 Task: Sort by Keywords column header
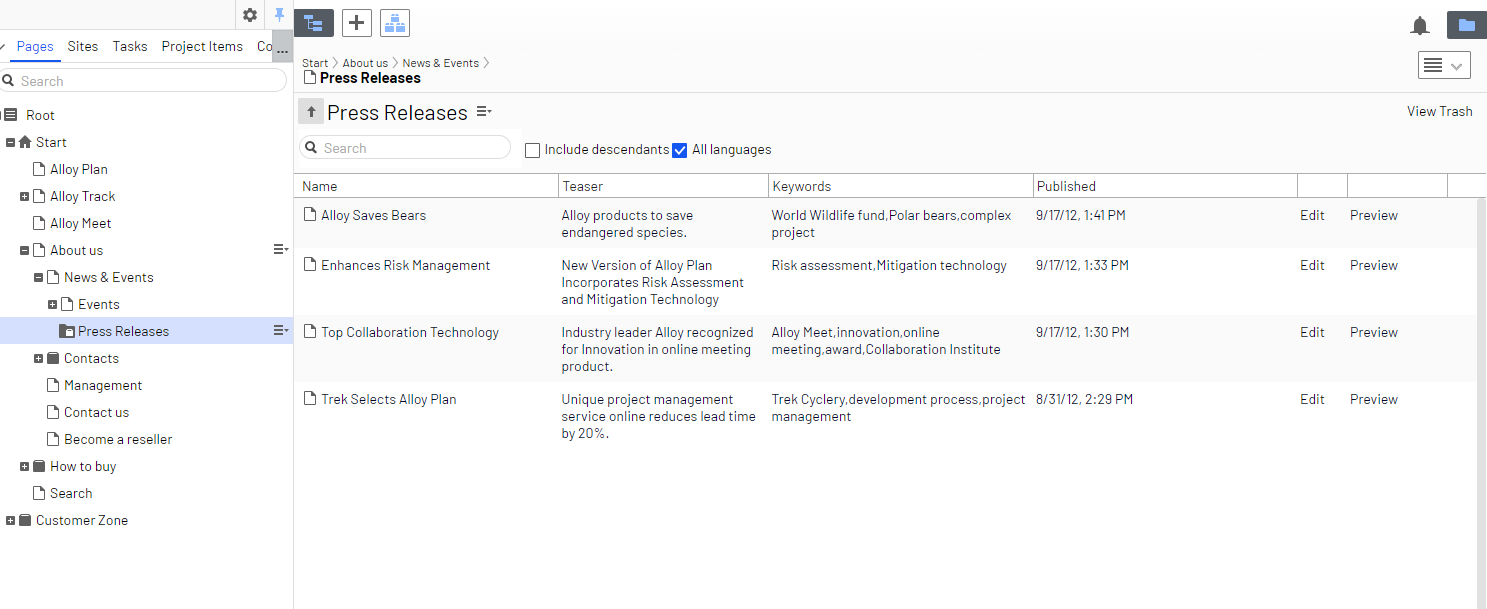tap(900, 186)
